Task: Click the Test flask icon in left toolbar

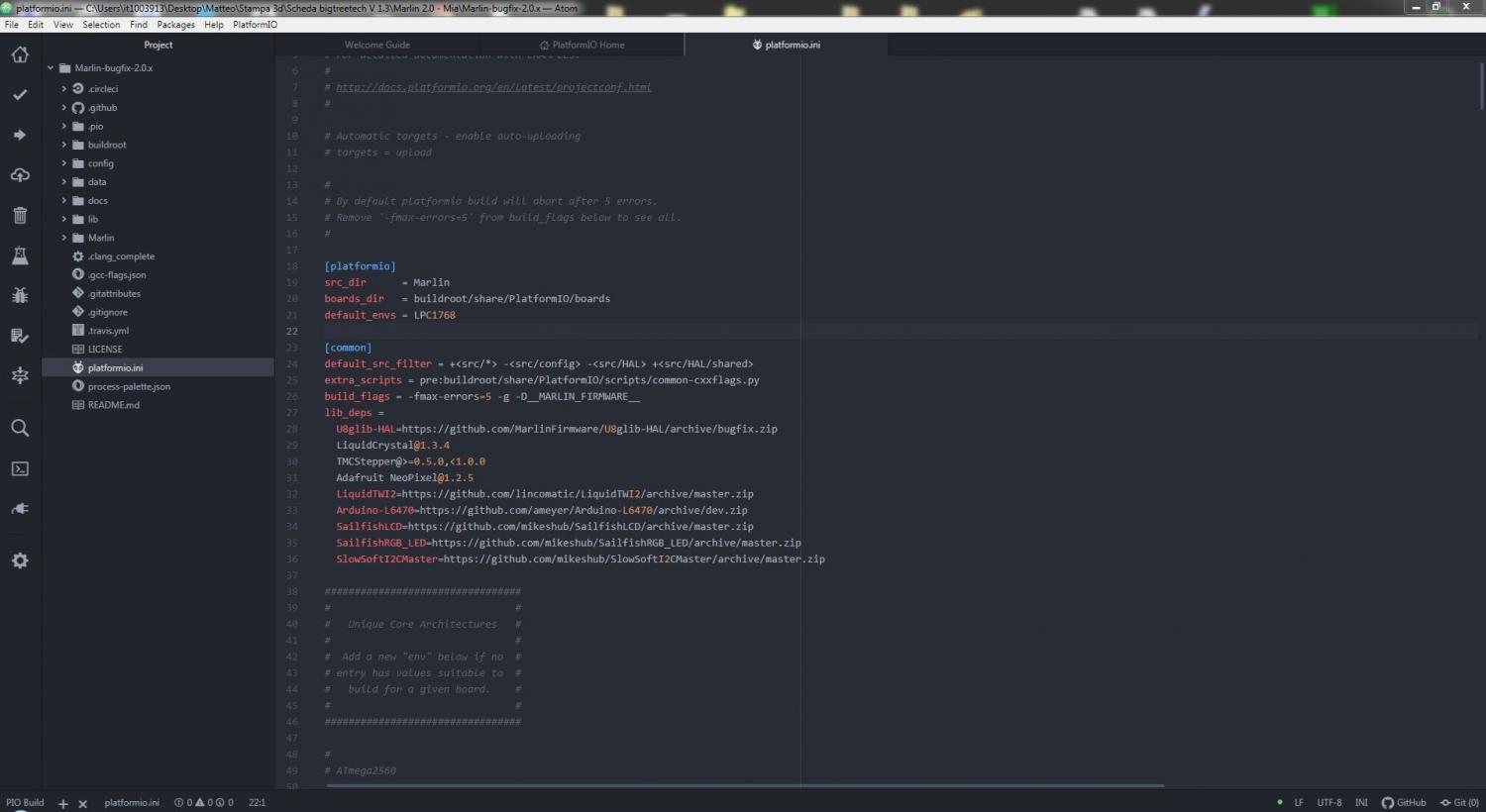Action: point(20,255)
